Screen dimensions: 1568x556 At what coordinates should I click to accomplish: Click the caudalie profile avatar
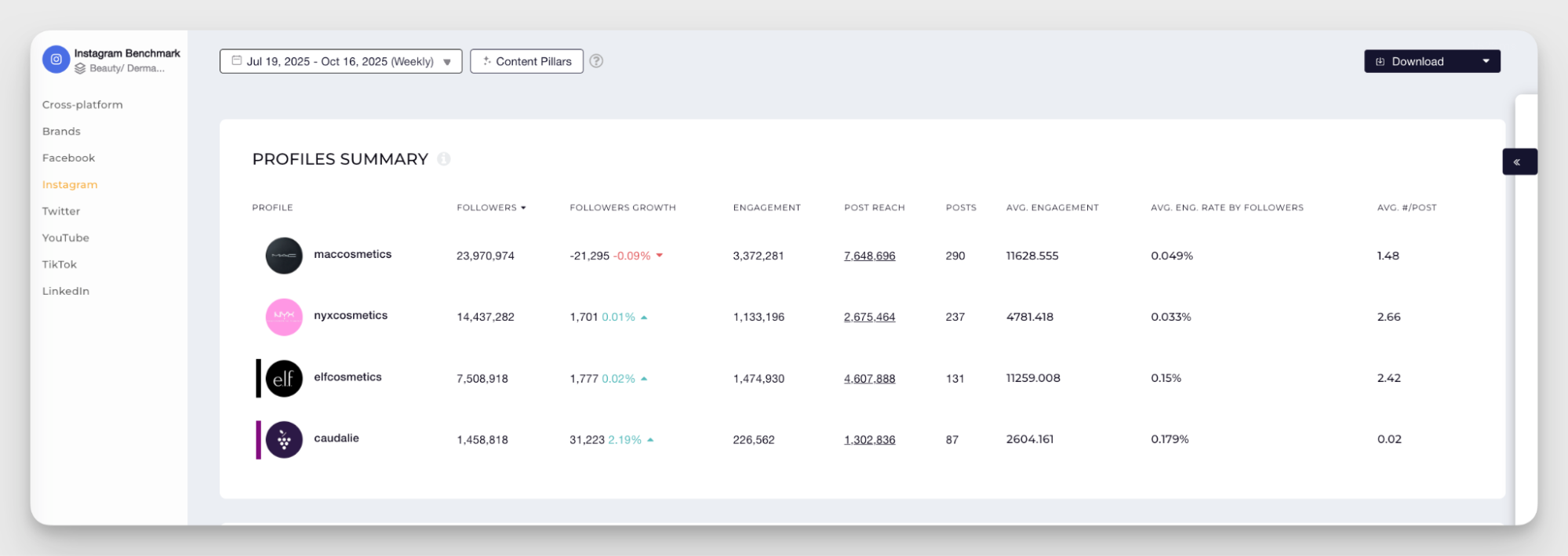284,440
